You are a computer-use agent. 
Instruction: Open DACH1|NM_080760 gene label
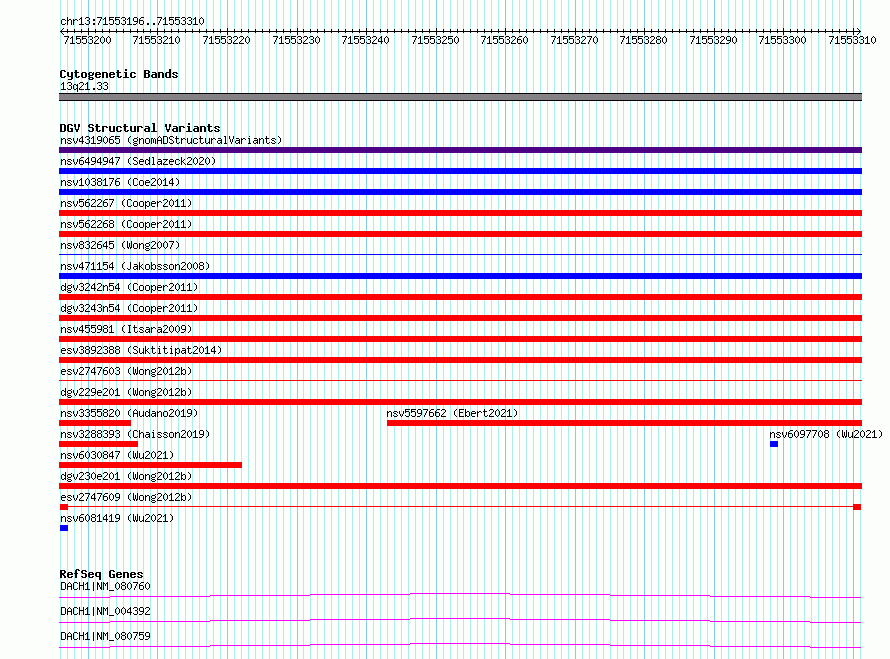coord(105,586)
